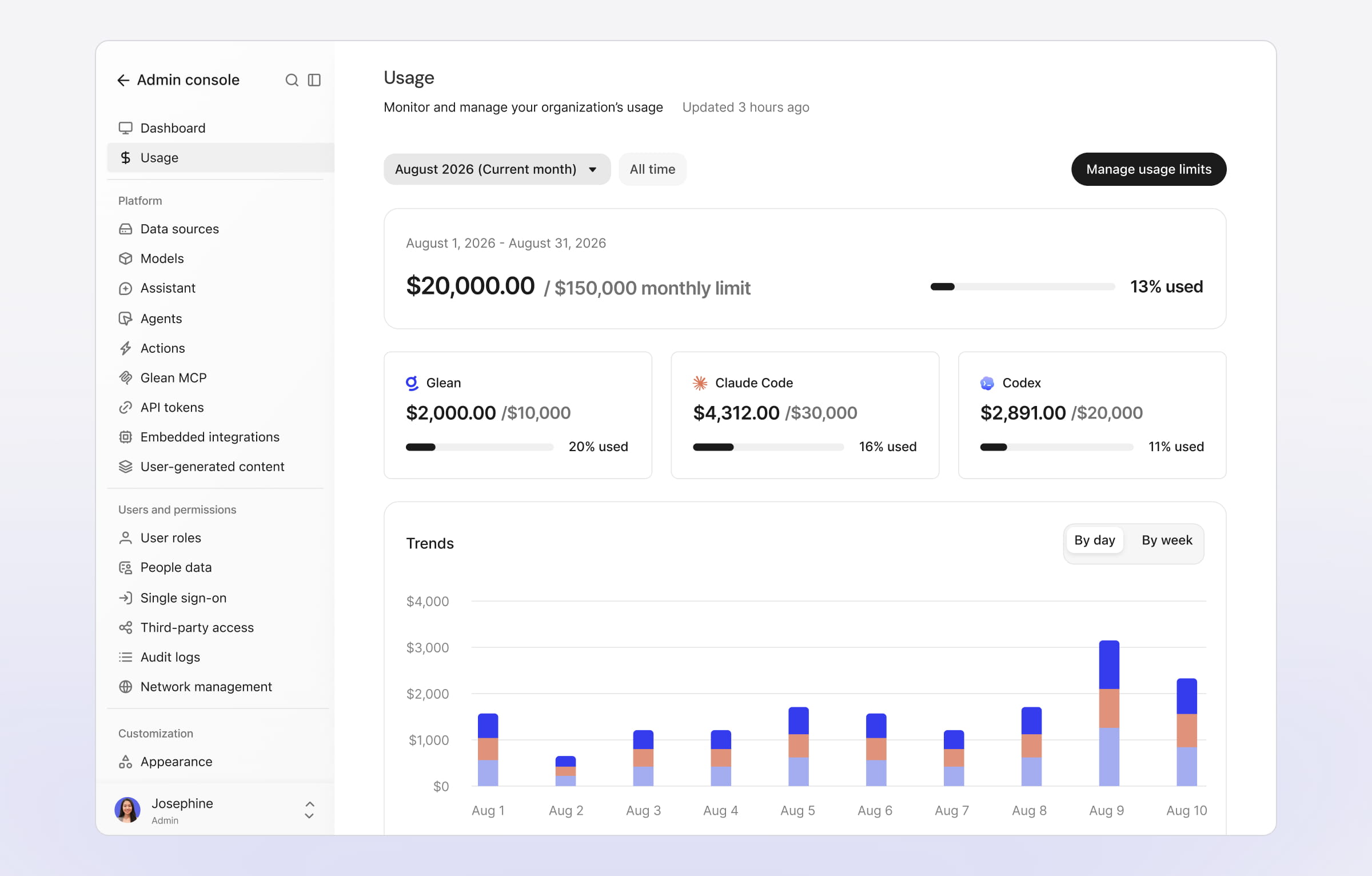
Task: Select By day in Trends toggle
Action: click(x=1094, y=540)
